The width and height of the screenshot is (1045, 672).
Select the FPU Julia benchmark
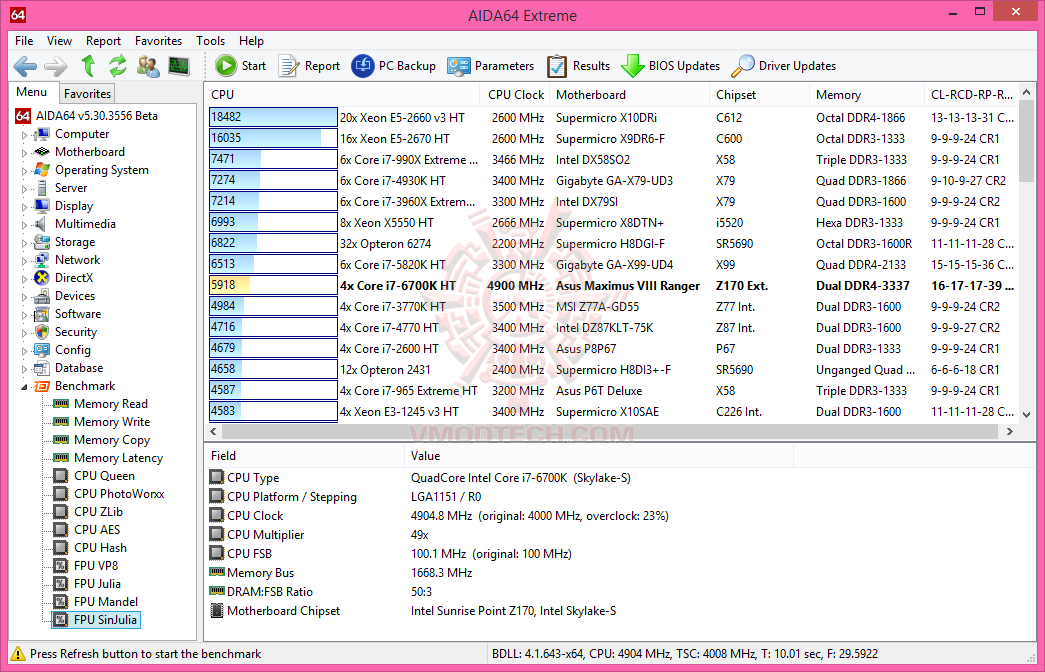(x=97, y=584)
